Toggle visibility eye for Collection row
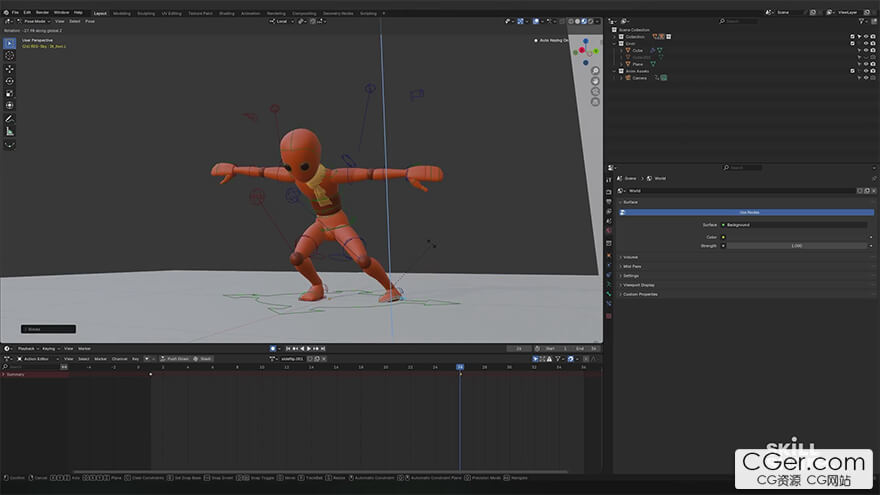This screenshot has width=880, height=495. pos(866,36)
